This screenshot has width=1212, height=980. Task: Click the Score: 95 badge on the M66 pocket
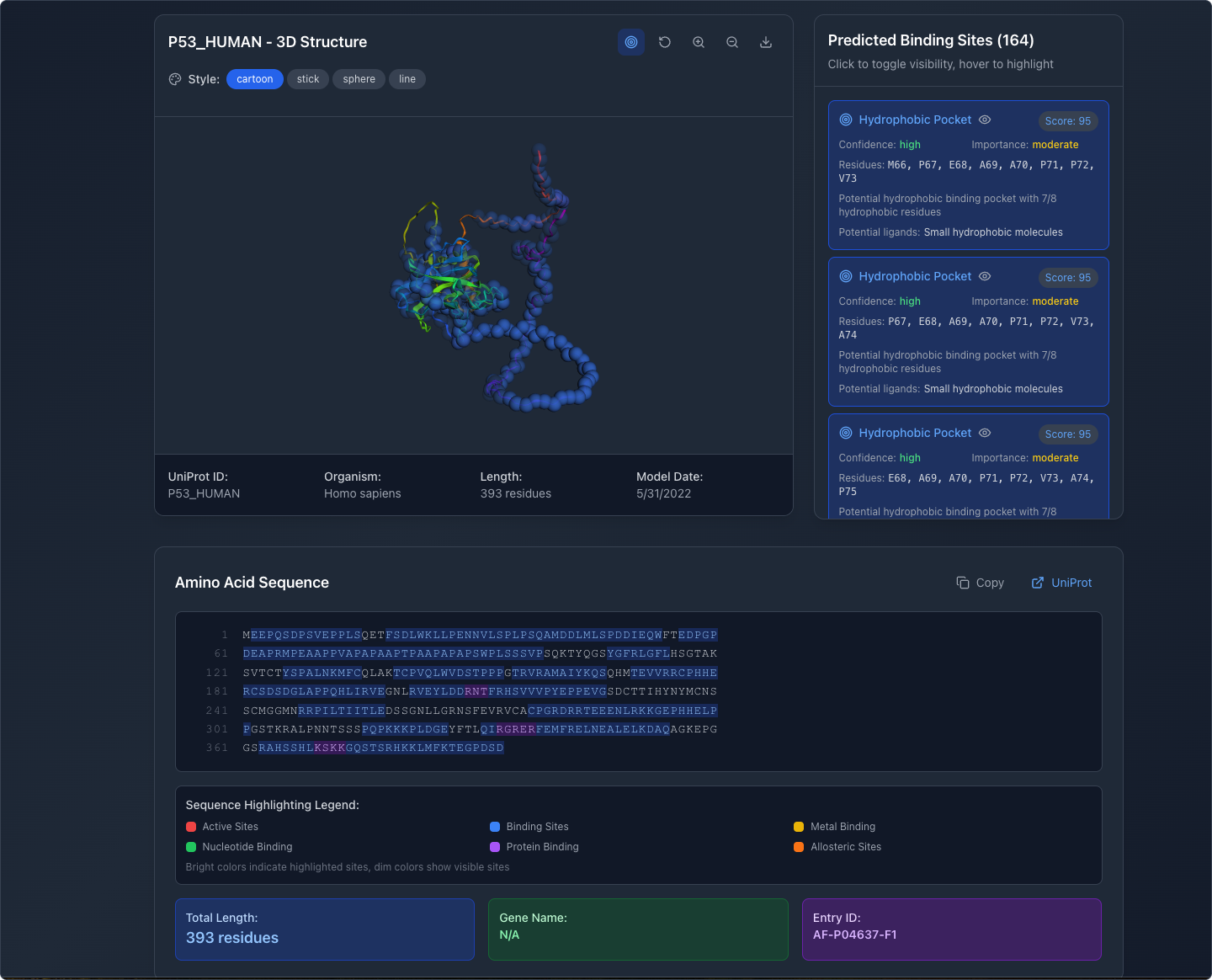(1068, 121)
